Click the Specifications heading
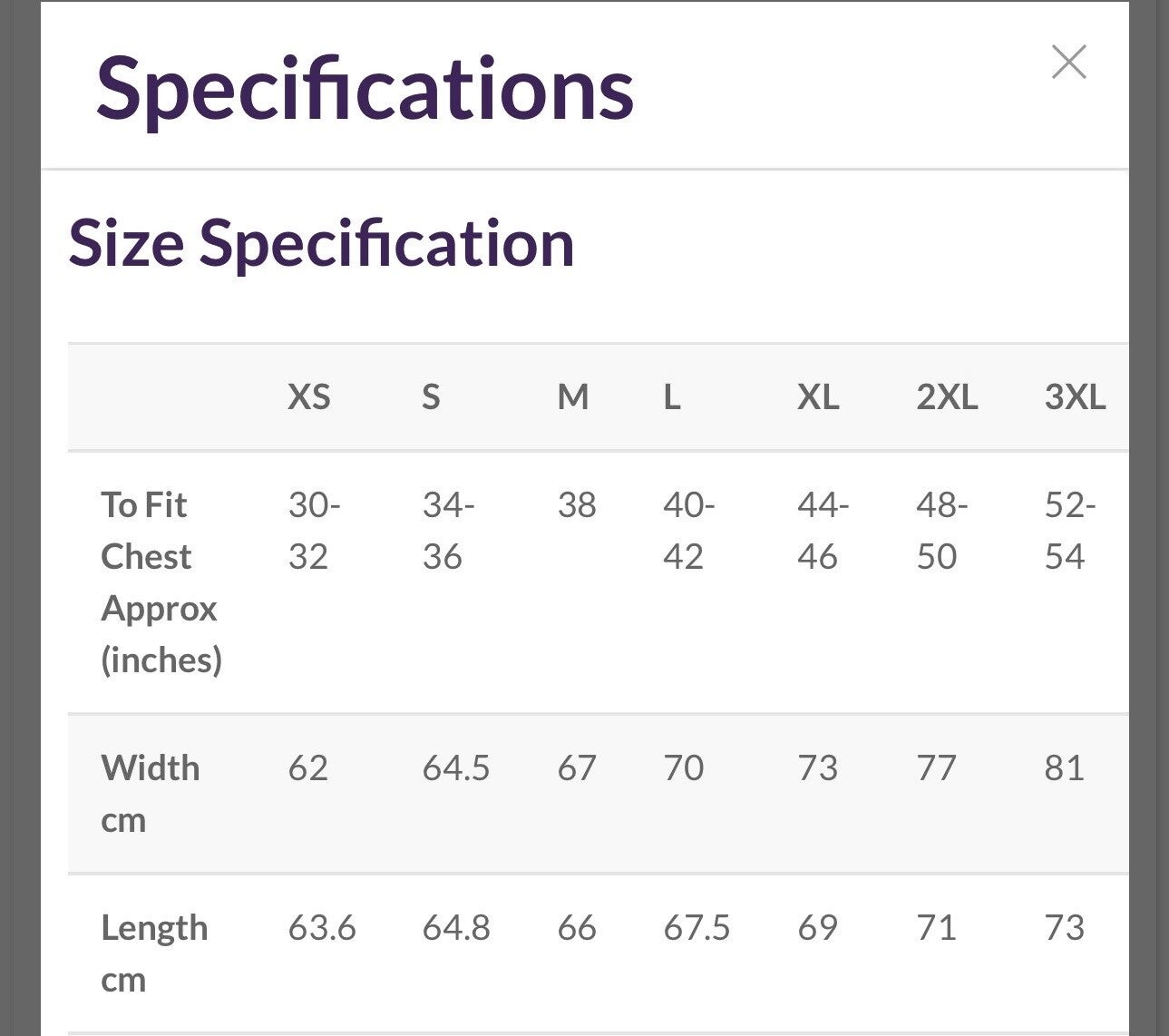The height and width of the screenshot is (1036, 1169). coord(365,89)
